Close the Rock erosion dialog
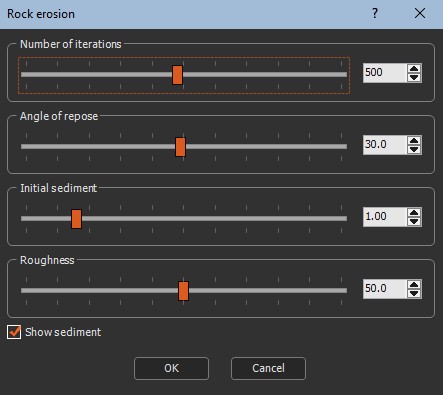 pyautogui.click(x=420, y=13)
